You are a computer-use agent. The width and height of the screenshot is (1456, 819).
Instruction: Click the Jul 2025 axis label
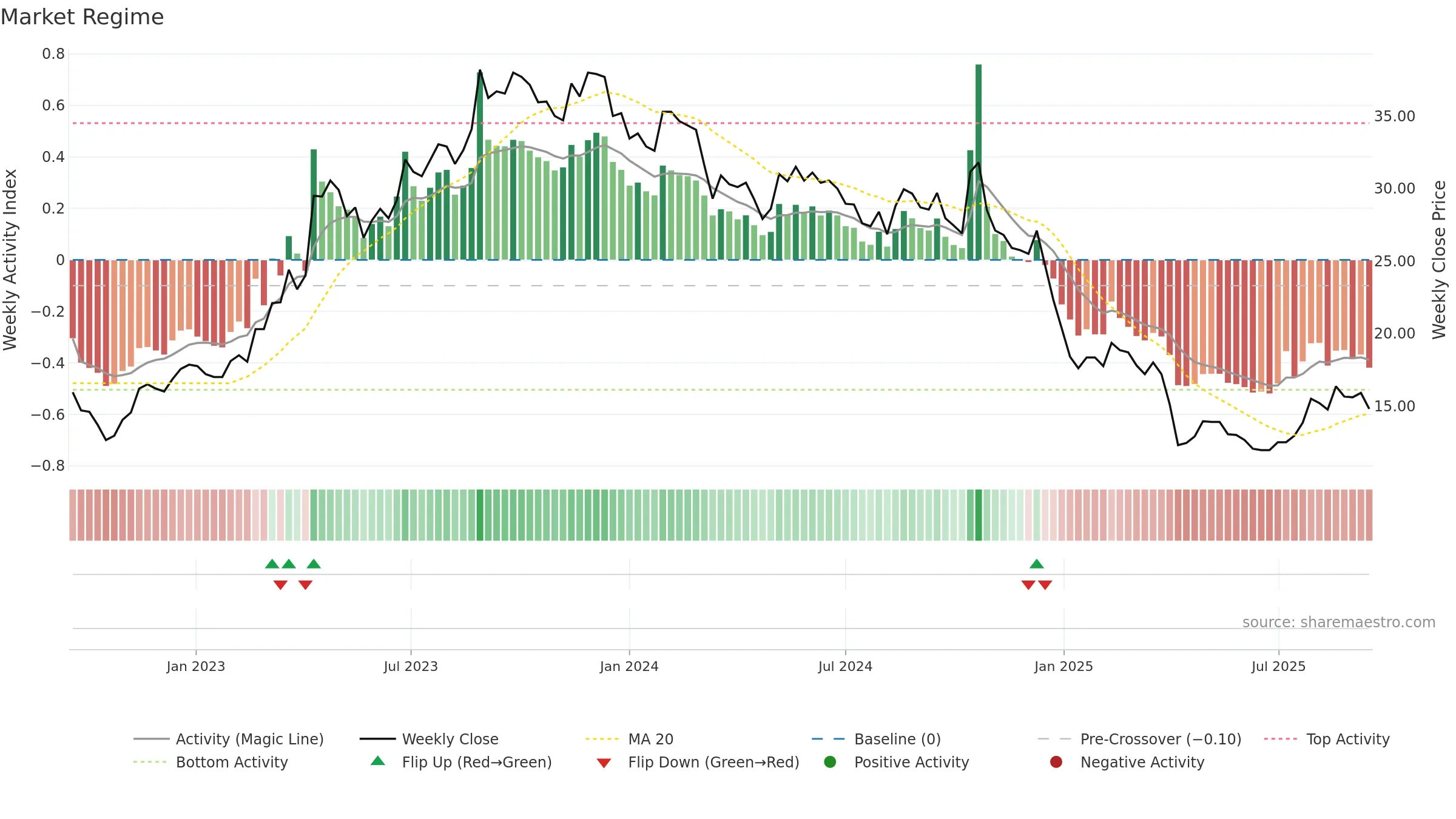point(1278,666)
